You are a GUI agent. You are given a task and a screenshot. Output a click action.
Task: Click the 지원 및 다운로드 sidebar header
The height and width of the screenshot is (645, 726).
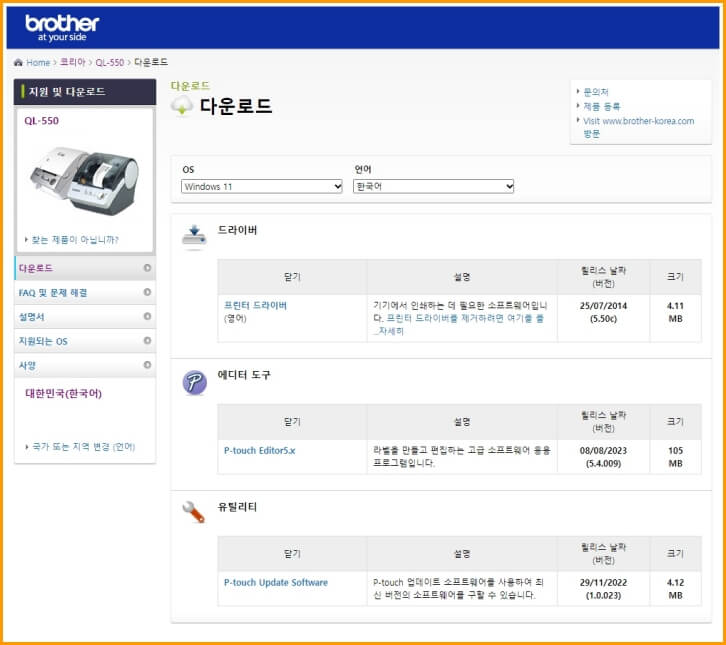pos(85,92)
